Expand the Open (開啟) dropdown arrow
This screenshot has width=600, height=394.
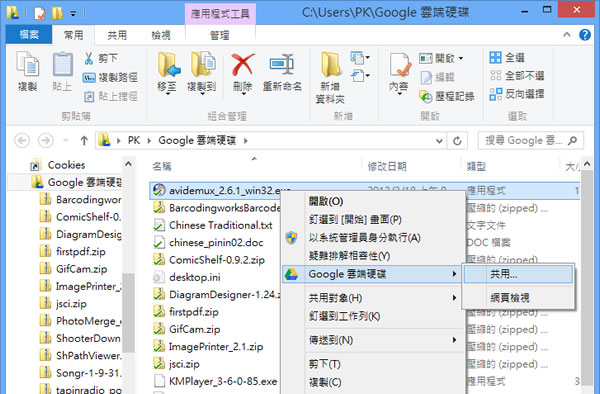[461, 59]
